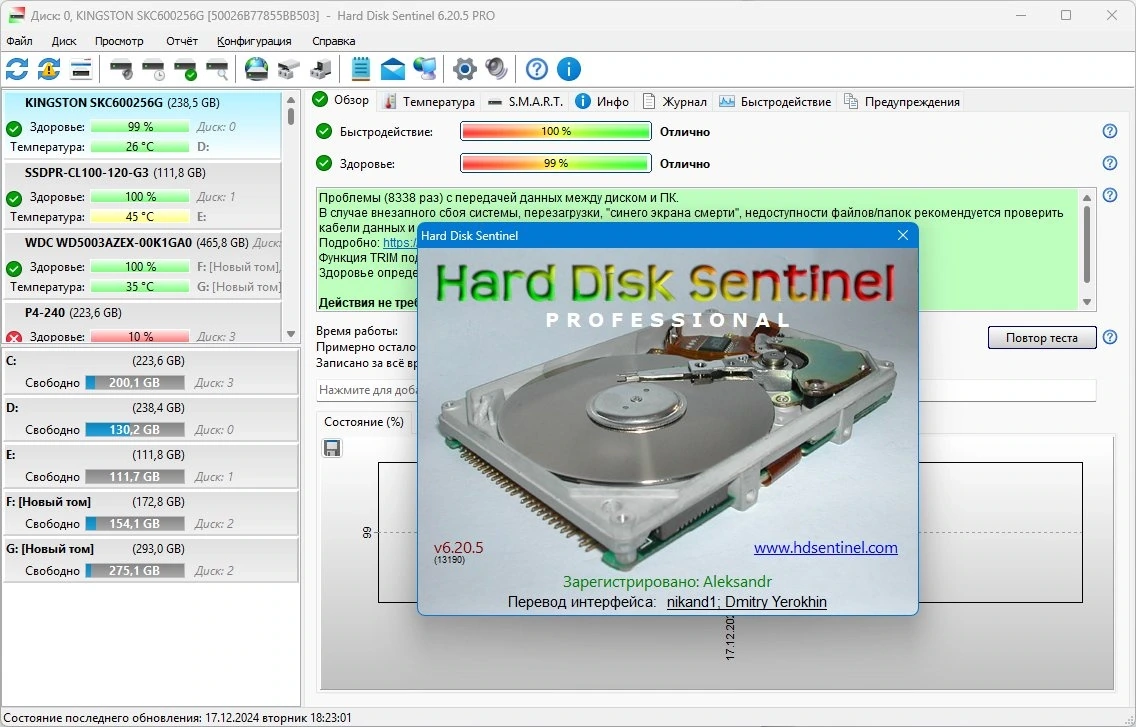Click the disk with clock test icon
This screenshot has height=727, width=1136.
tap(153, 70)
